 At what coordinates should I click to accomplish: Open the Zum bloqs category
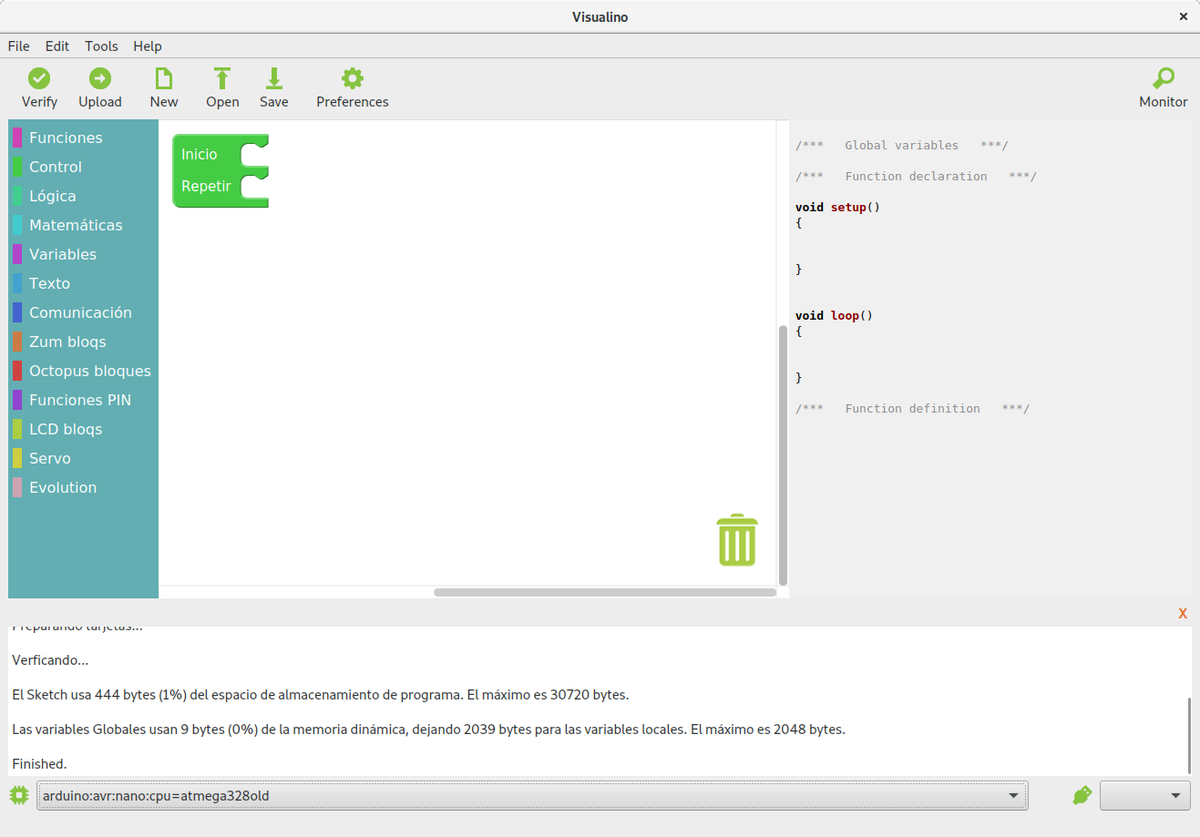83,341
